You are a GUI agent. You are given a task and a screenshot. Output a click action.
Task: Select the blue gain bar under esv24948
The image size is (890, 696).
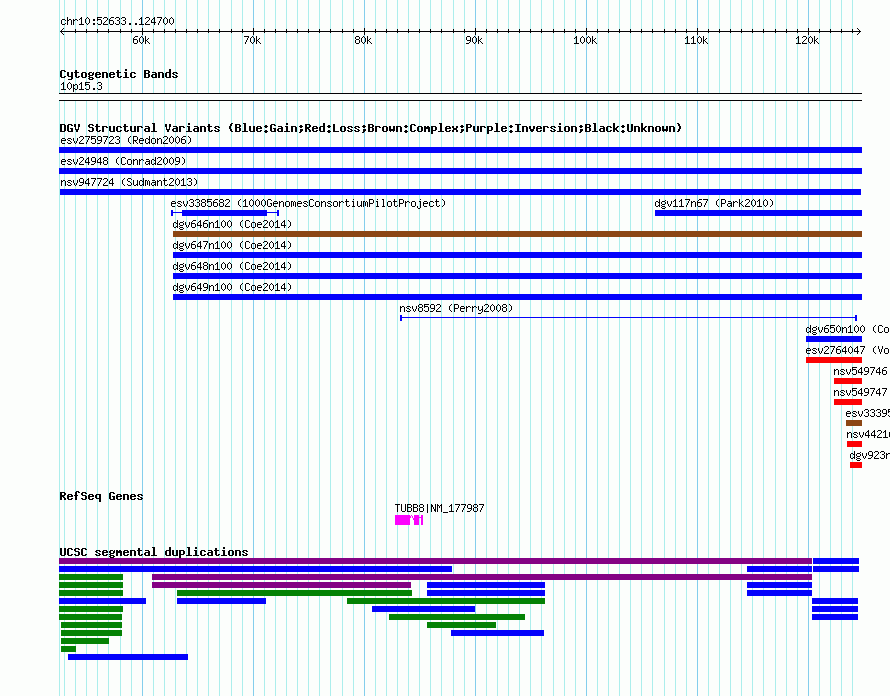click(x=460, y=171)
